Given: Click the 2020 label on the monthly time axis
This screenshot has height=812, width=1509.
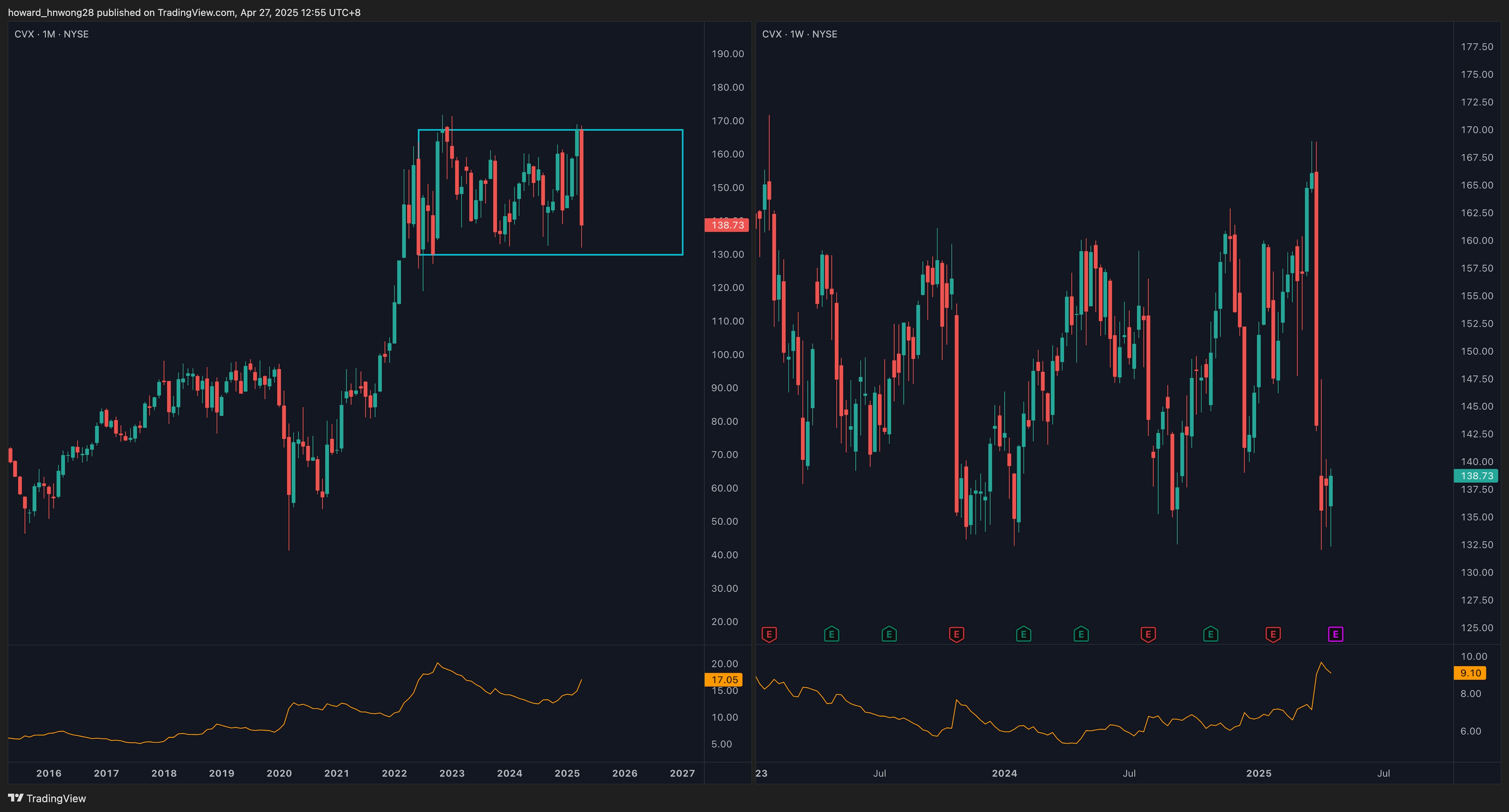Looking at the screenshot, I should (x=279, y=774).
